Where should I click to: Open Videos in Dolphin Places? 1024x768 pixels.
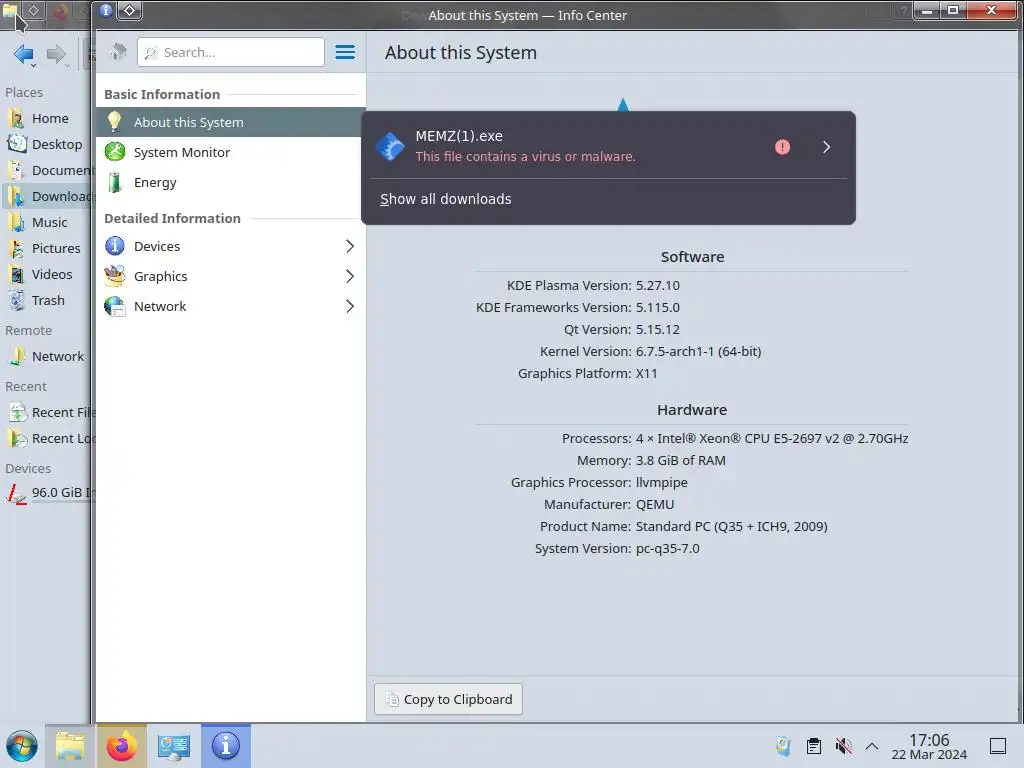coord(47,274)
